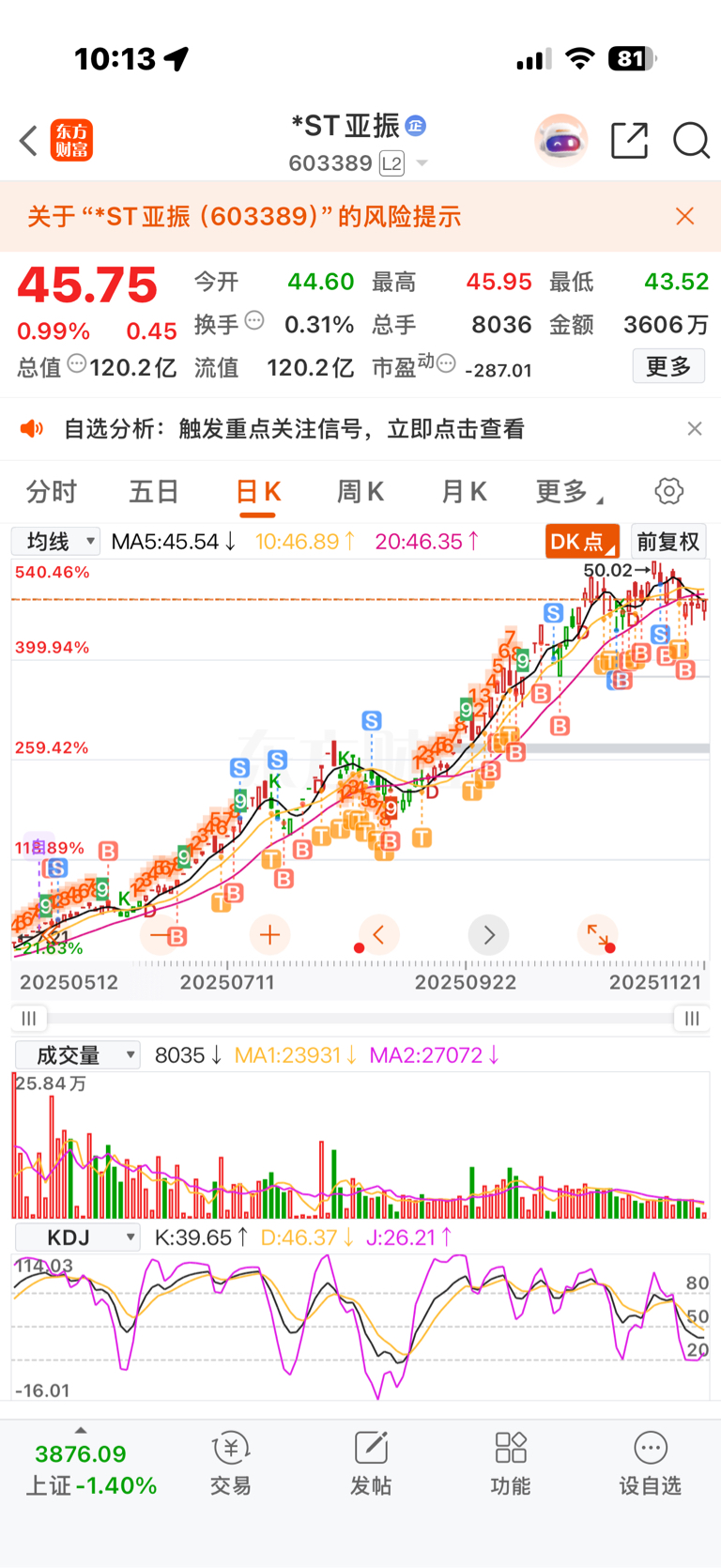
Task: Tap the D:46.37 KDJ value
Action: click(x=307, y=1237)
